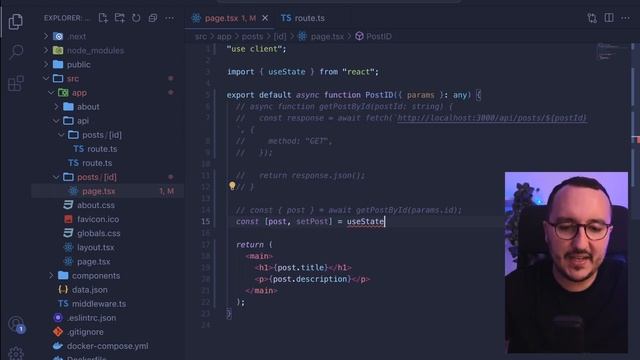Close the page.tsx editor tab
Viewport: 640px width, 360px height.
click(x=265, y=18)
